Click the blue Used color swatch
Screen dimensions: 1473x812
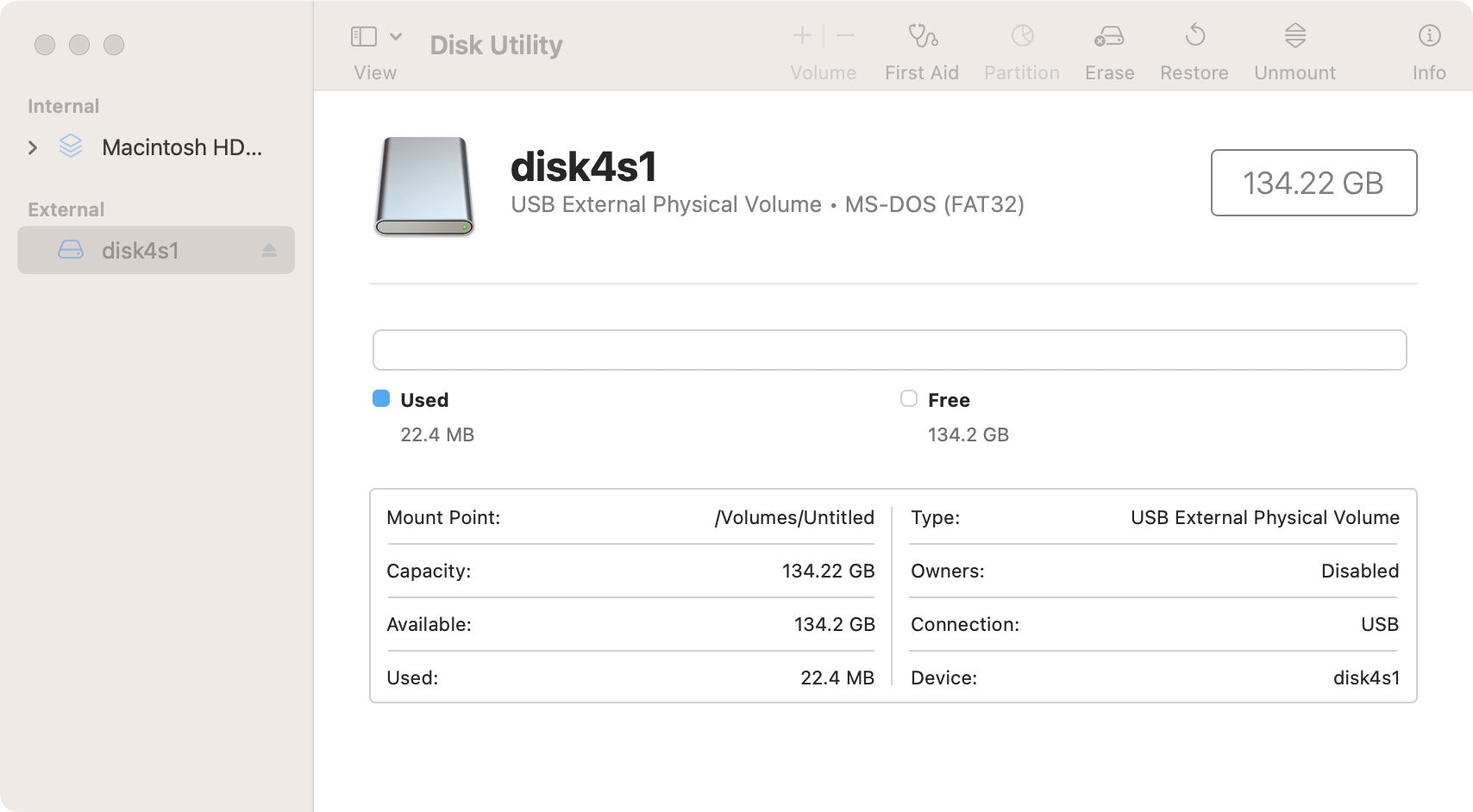381,398
